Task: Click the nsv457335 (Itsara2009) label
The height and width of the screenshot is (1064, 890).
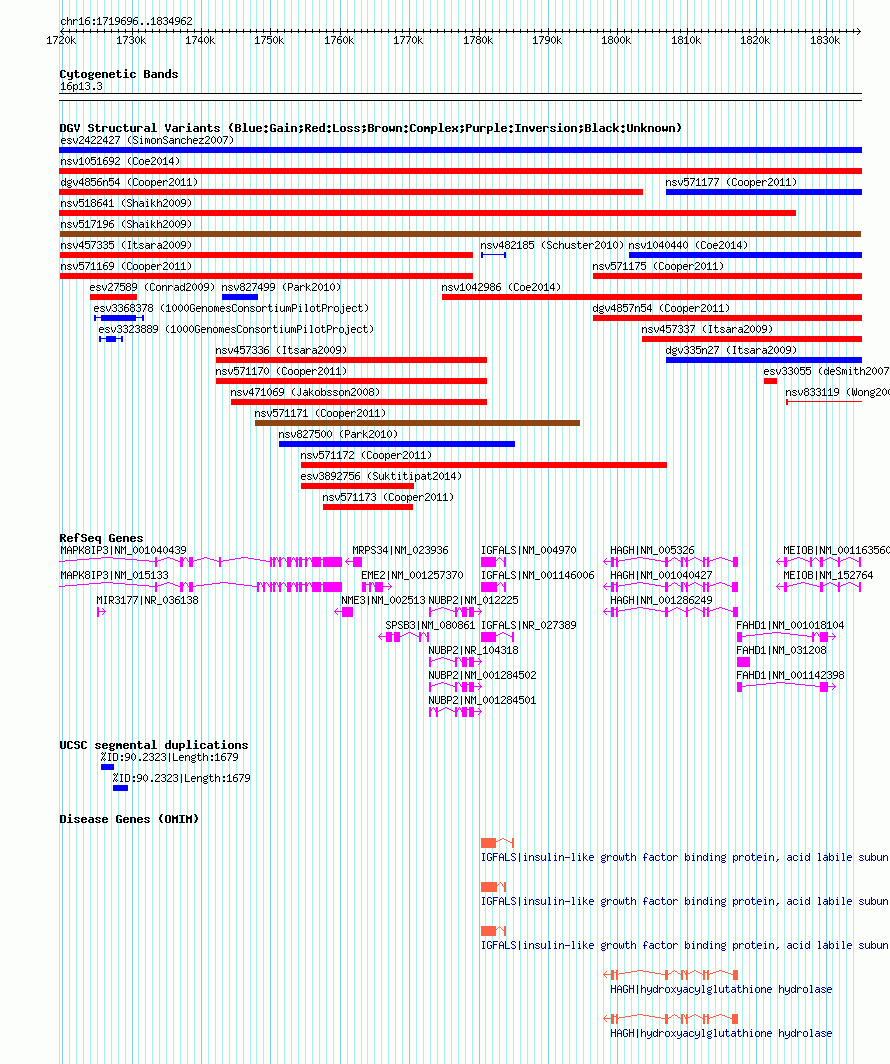Action: [126, 246]
